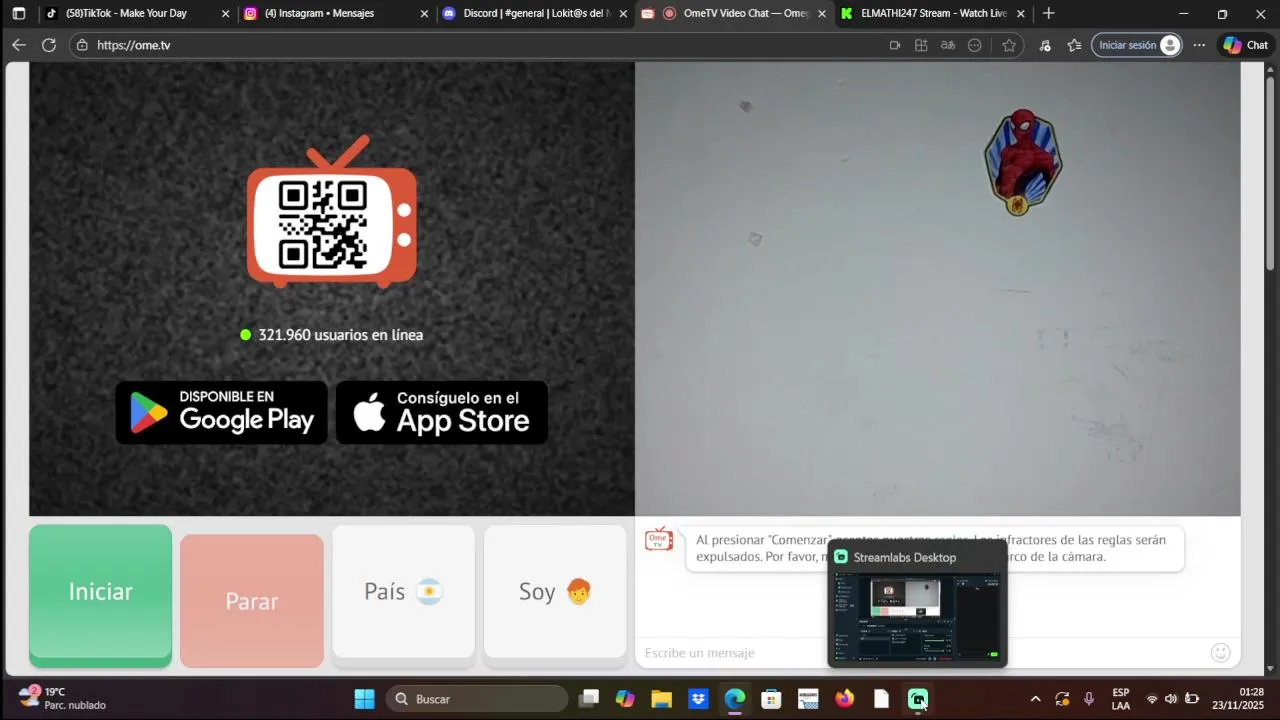Click the taskbar Buscar search box

pyautogui.click(x=476, y=699)
